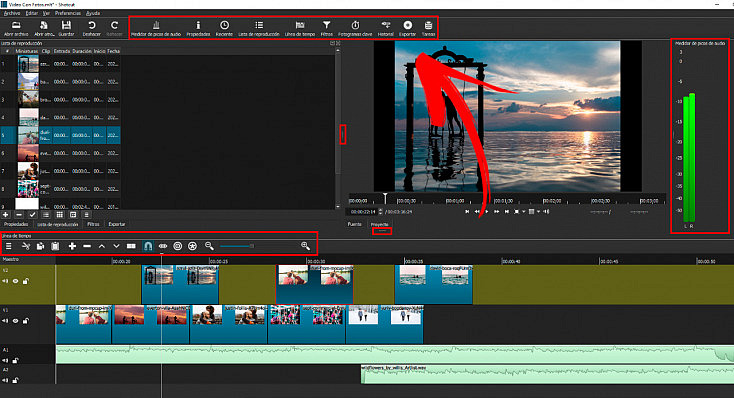Fast forward the player
Image resolution: width=734 pixels, height=398 pixels.
click(497, 212)
